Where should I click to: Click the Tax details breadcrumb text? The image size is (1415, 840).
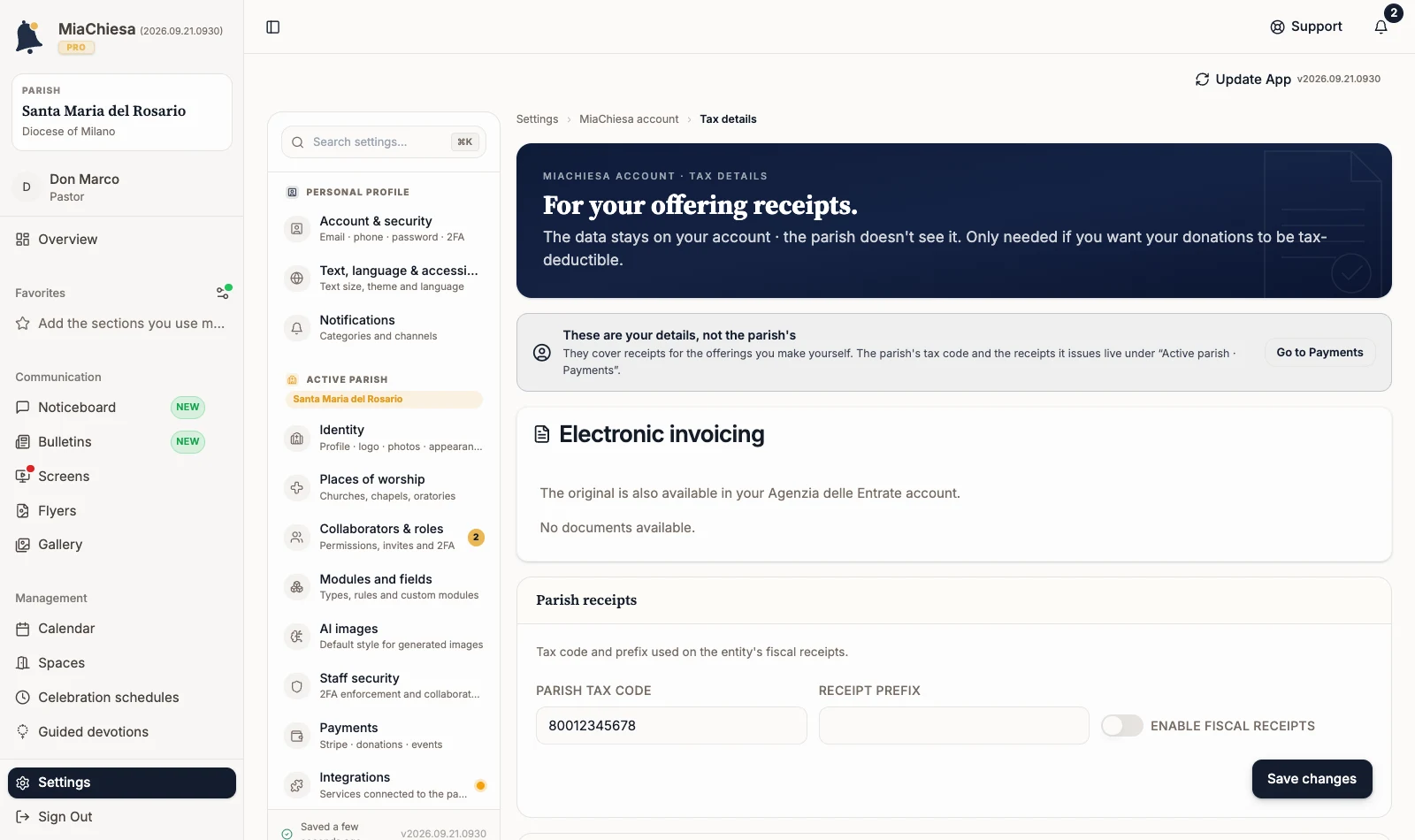728,119
